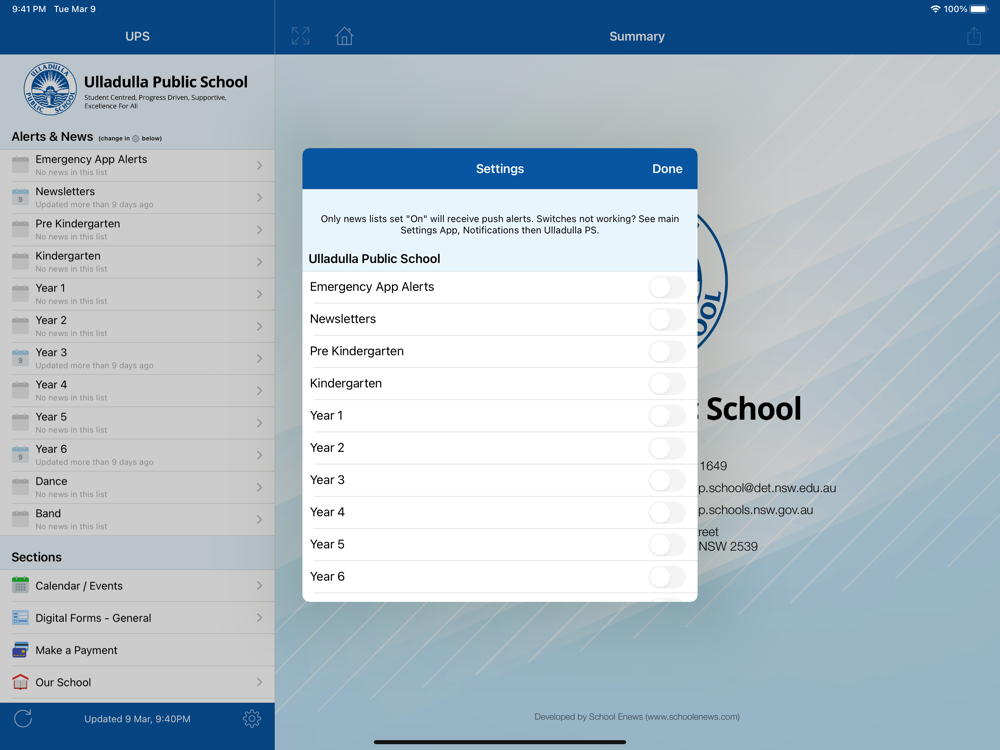Viewport: 1000px width, 750px height.
Task: Open the Newsletters list chevron
Action: click(x=260, y=197)
